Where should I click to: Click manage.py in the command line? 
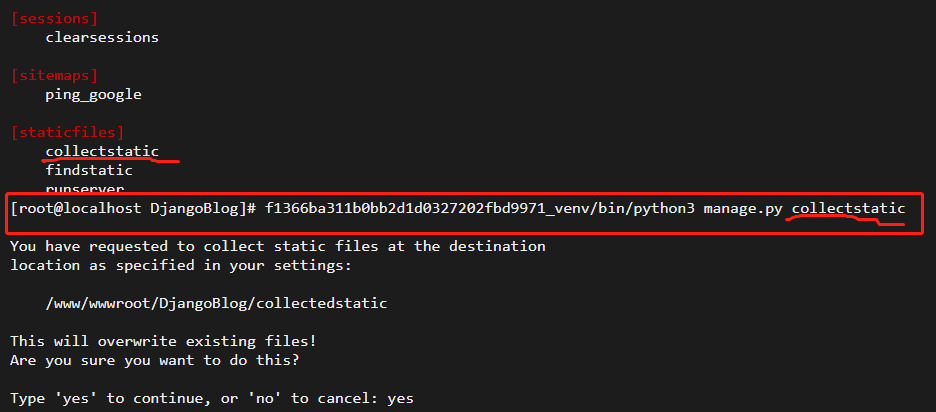(x=743, y=209)
